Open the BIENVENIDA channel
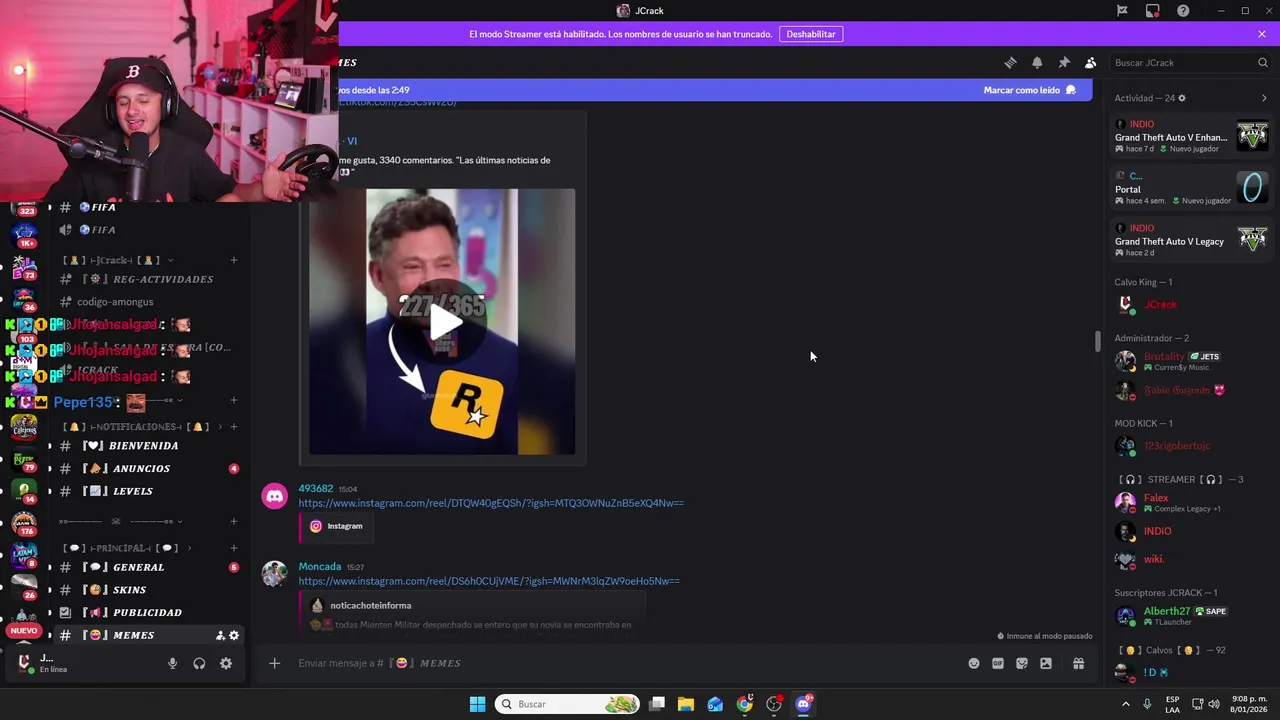Screen dimensions: 1280x720 [x=148, y=446]
